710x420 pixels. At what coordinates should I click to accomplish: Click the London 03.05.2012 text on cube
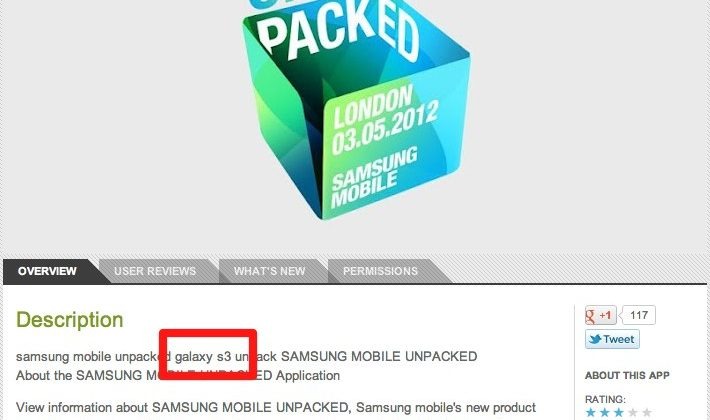coord(385,121)
